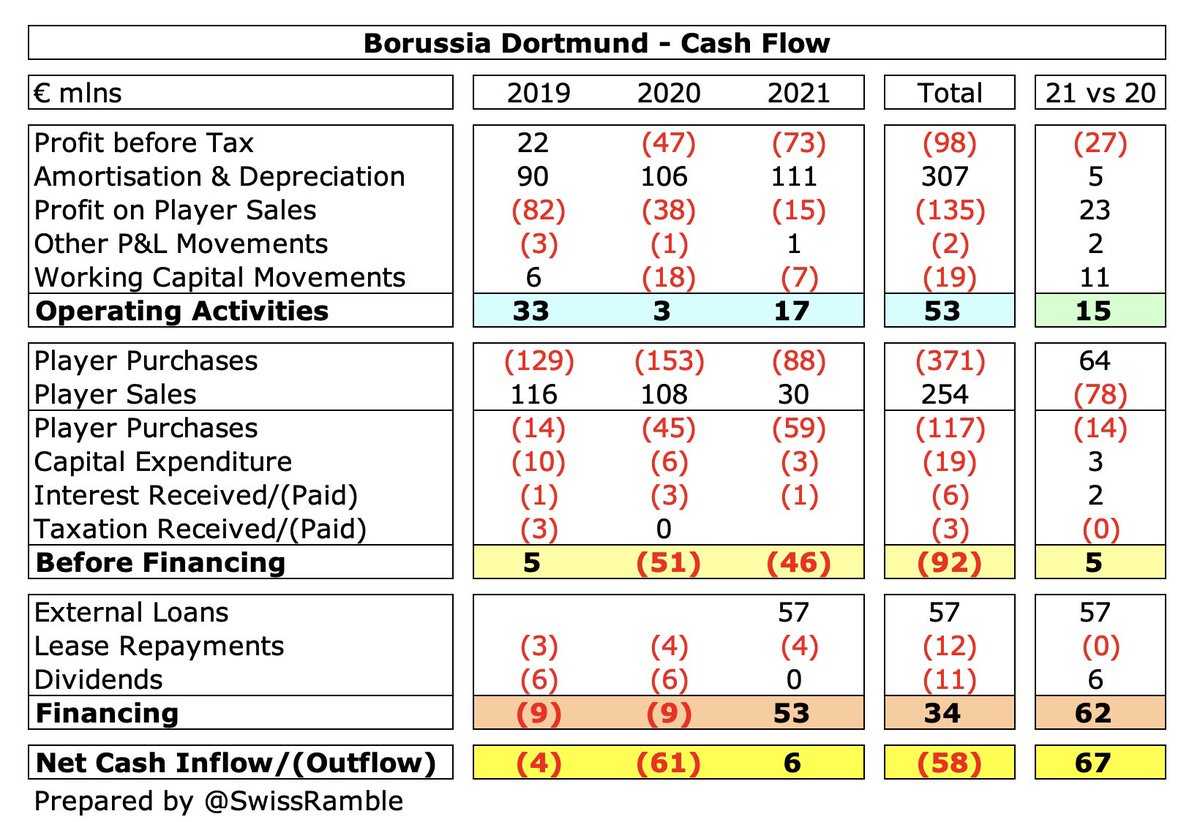Select the 'Player Sales' row label
Viewport: 1200px width, 822px height.
(115, 394)
